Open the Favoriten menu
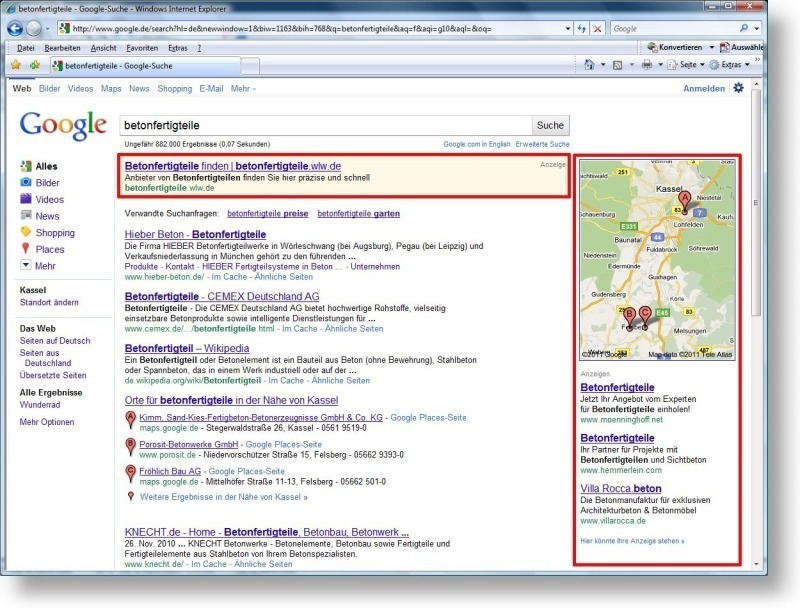Viewport: 800px width, 608px height. click(x=142, y=48)
